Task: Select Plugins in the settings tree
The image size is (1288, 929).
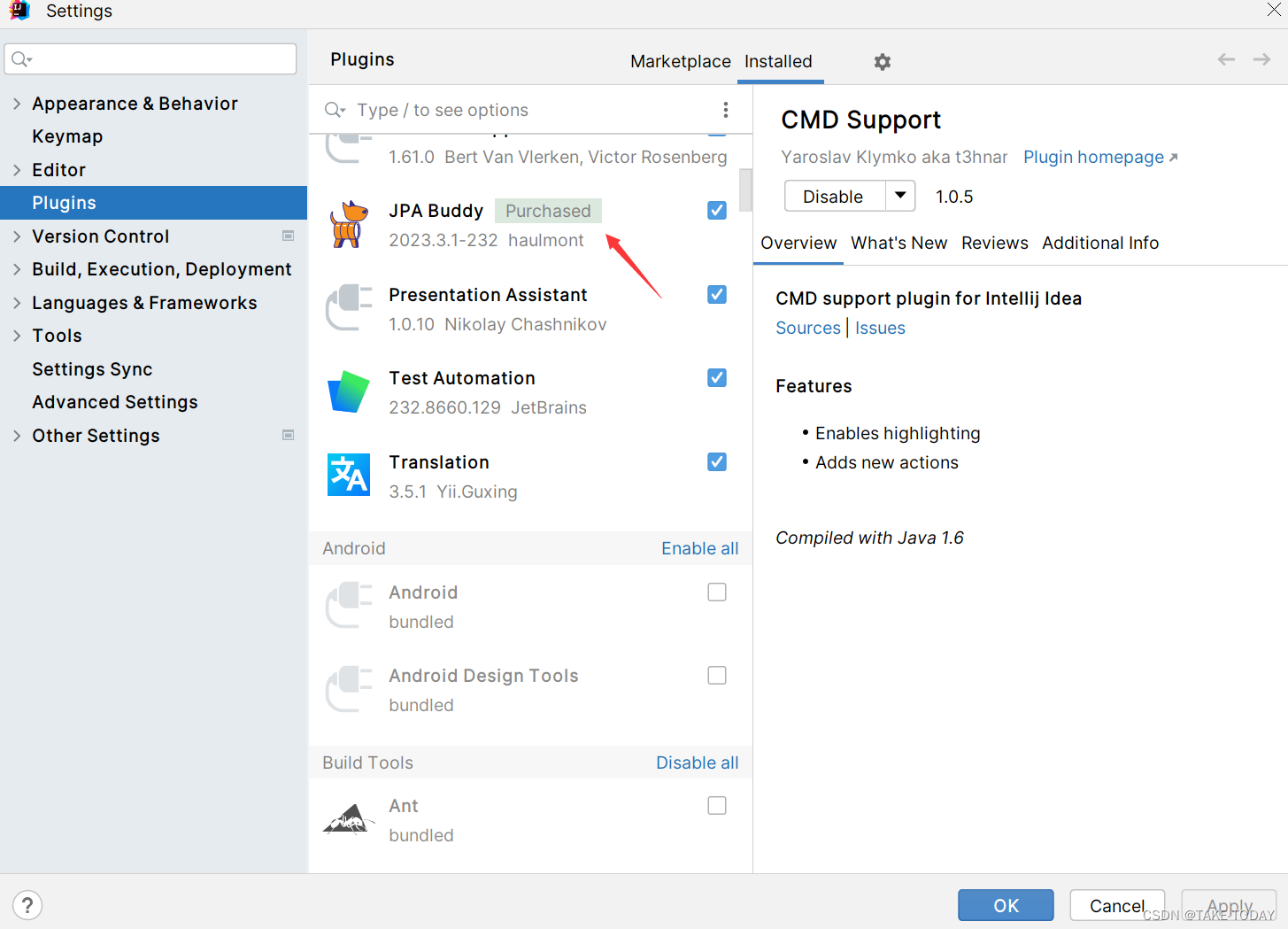Action: click(153, 203)
